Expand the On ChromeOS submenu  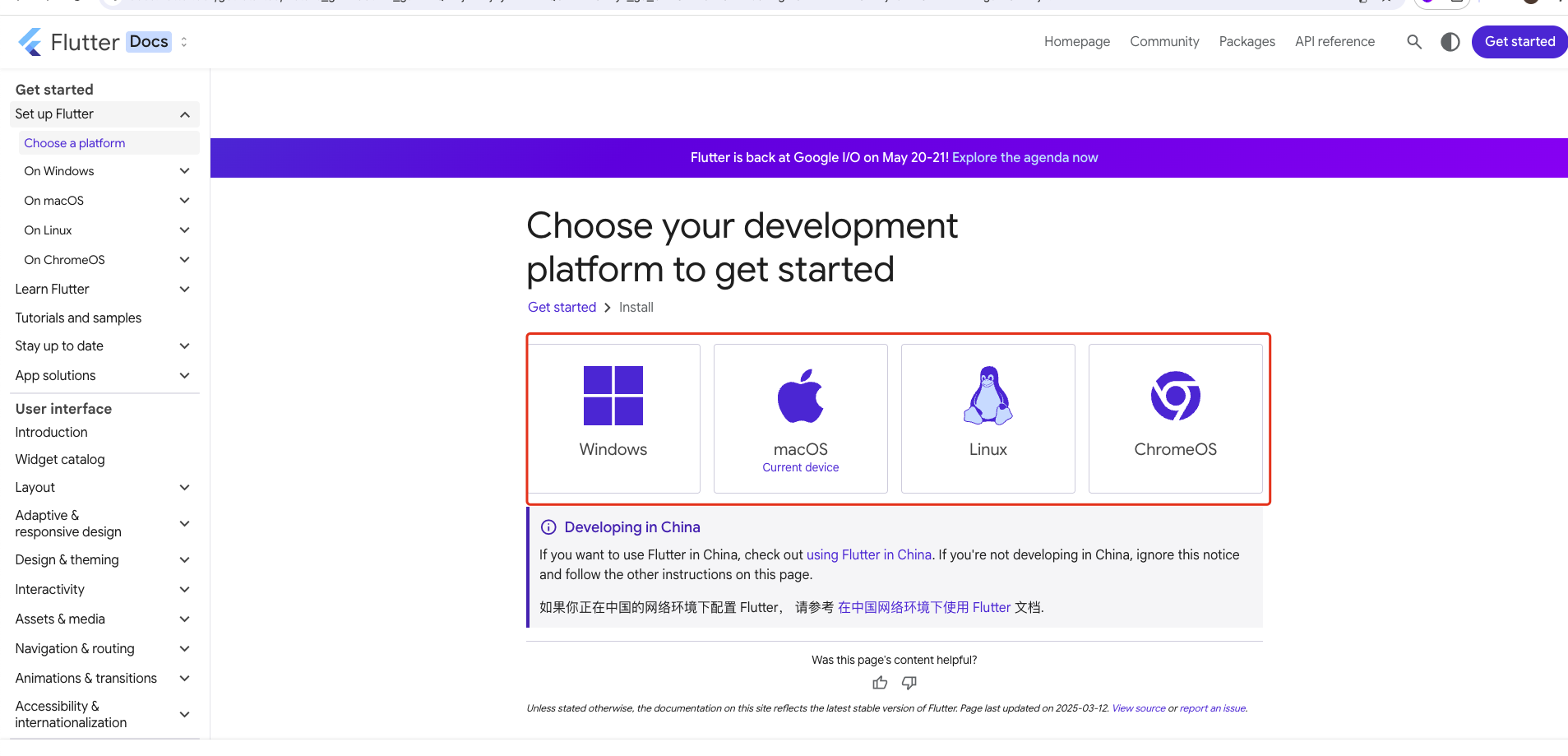tap(185, 260)
